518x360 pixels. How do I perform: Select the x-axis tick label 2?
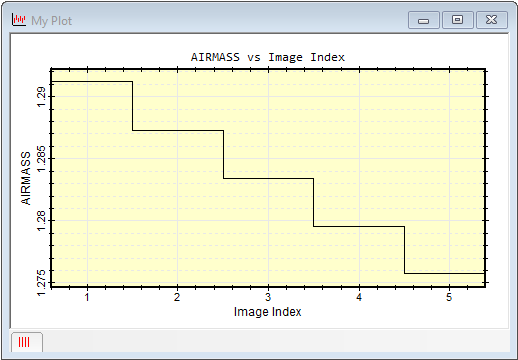[x=177, y=297]
